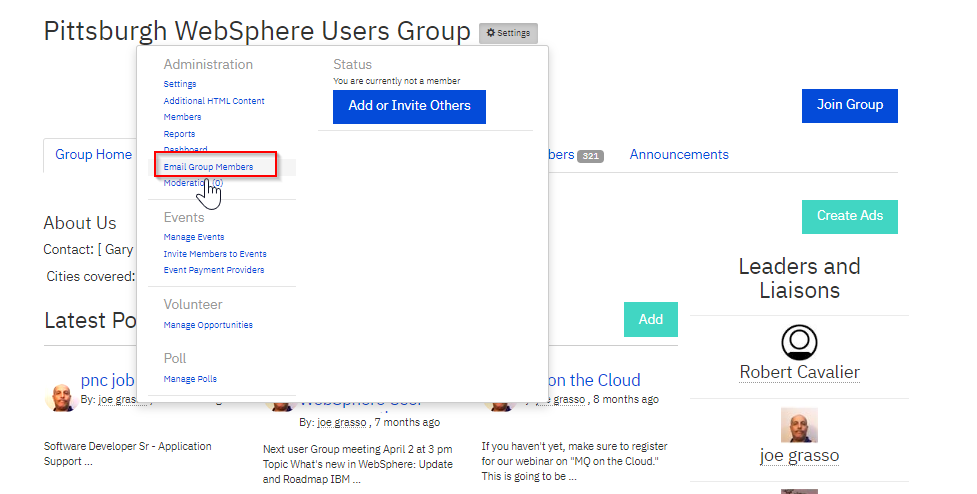
Task: Open Additional HTML Content link
Action: 214,101
